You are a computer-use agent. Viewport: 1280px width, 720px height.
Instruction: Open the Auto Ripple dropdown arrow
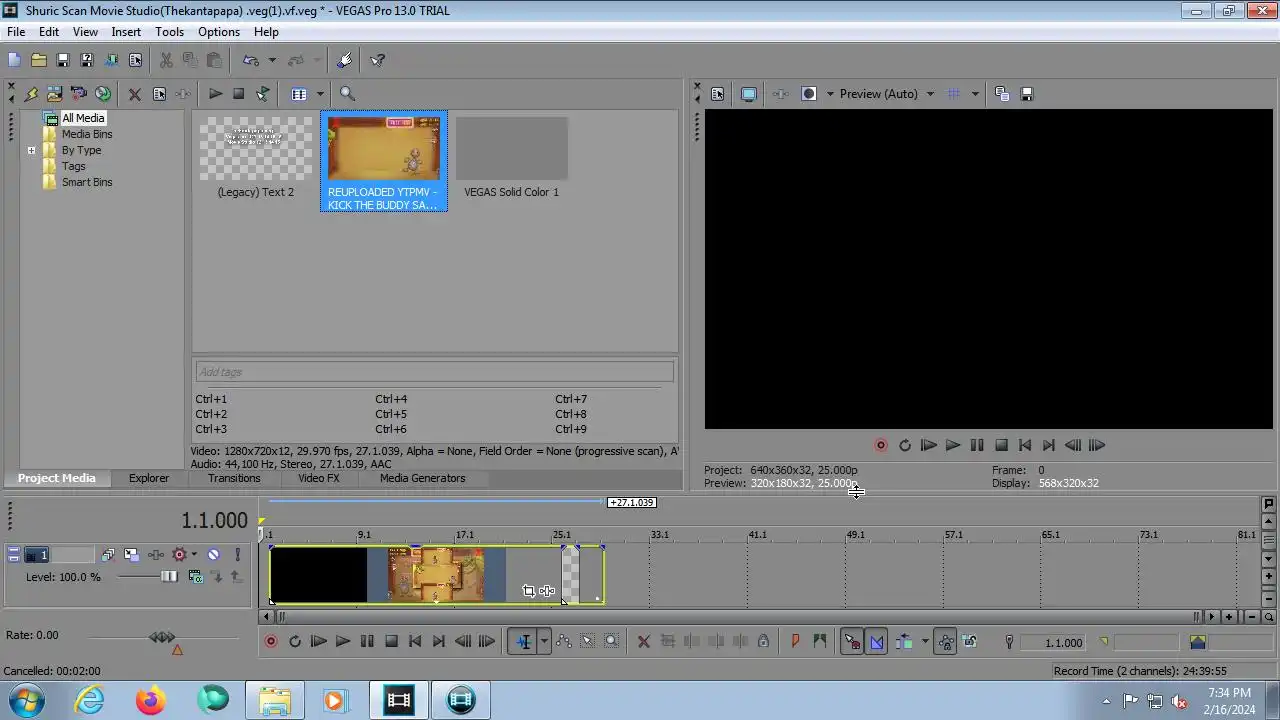924,642
